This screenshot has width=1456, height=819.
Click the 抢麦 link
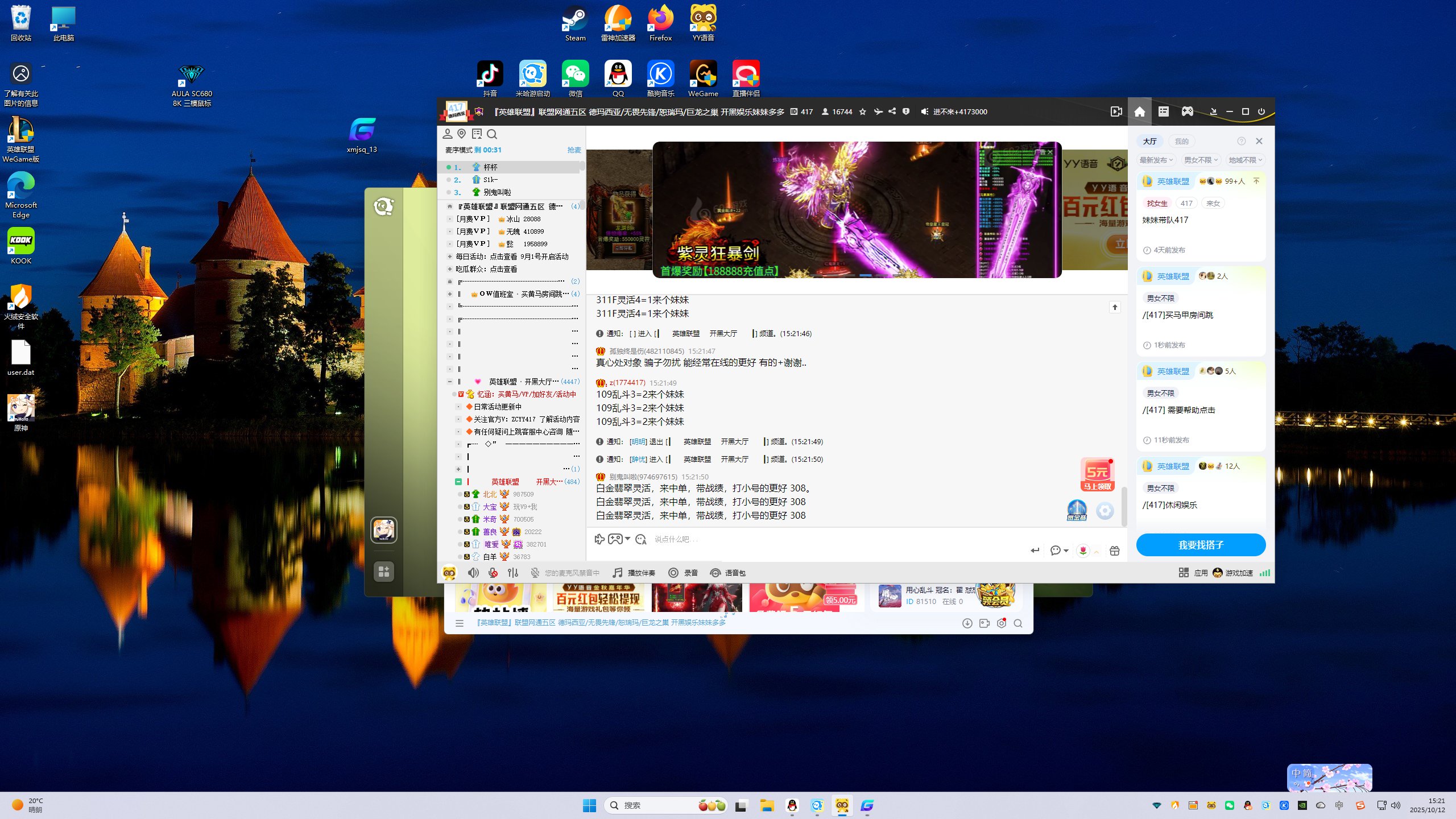[x=574, y=150]
